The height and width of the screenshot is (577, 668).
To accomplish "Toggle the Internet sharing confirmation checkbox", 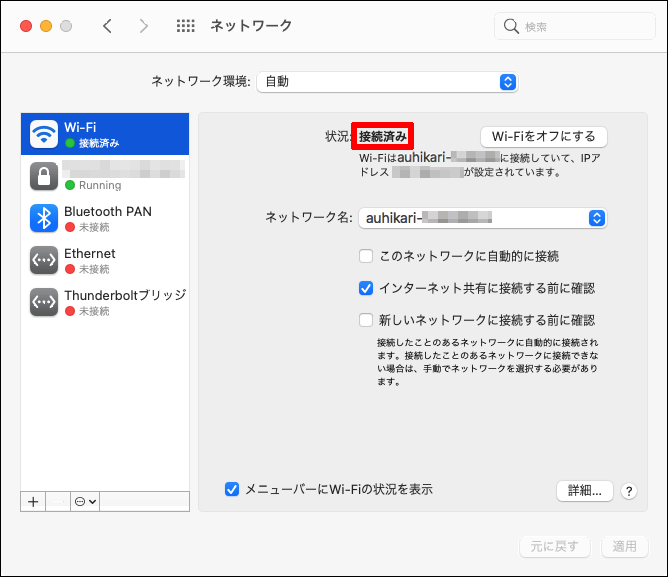I will 367,288.
